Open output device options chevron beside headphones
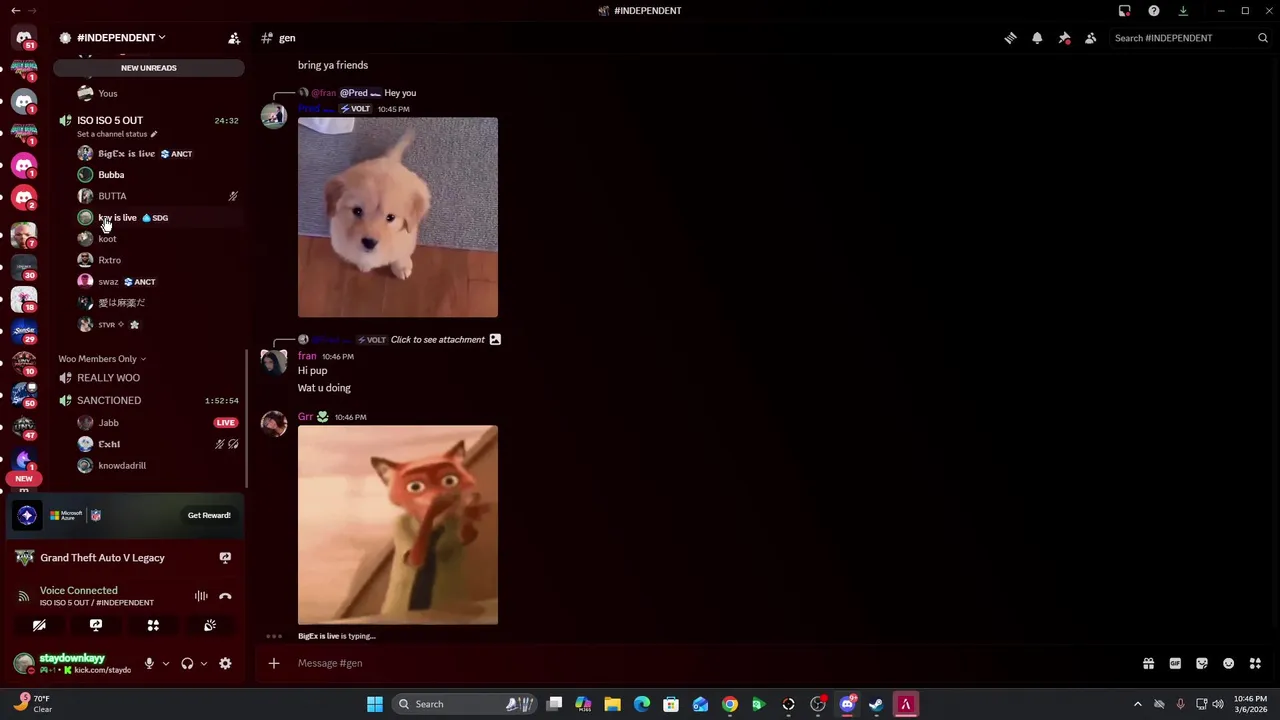This screenshot has width=1280, height=720. (x=204, y=663)
